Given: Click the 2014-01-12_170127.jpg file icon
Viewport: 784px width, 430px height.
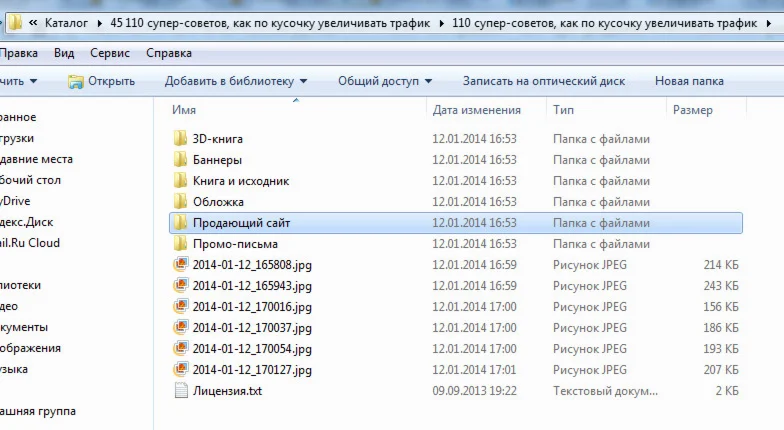Looking at the screenshot, I should point(180,370).
